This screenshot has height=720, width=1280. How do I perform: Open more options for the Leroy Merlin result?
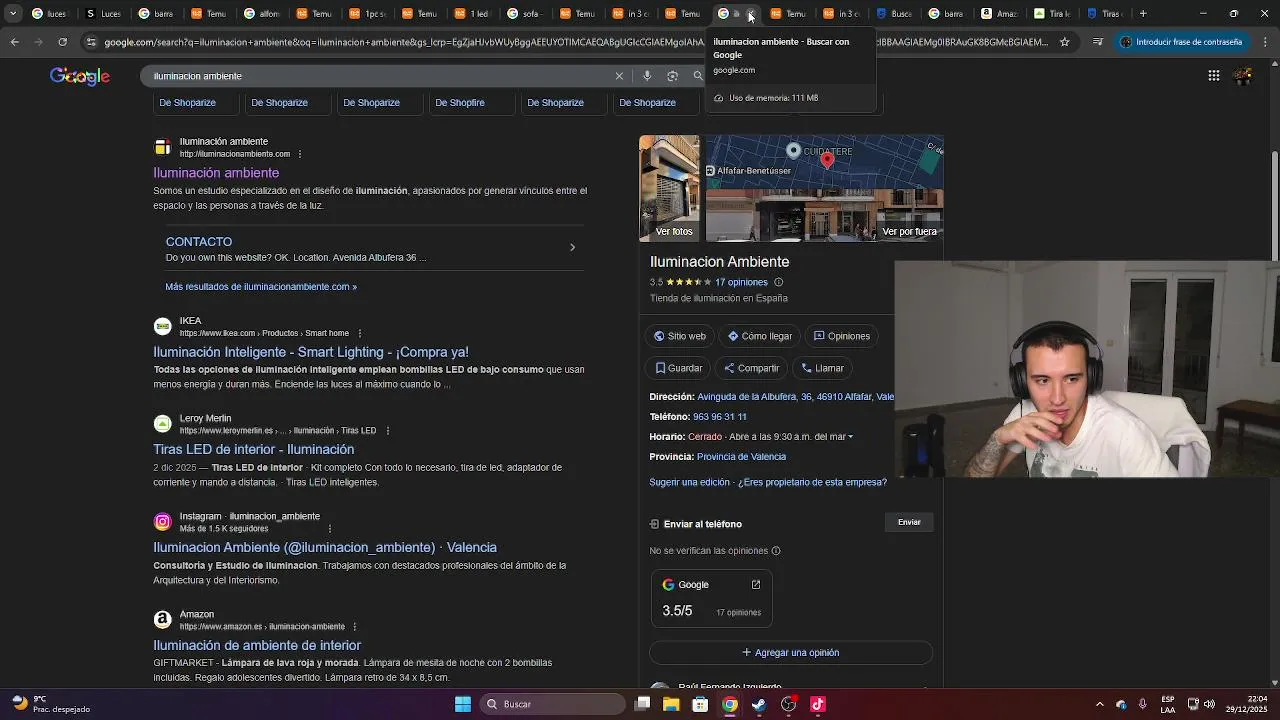click(x=388, y=431)
